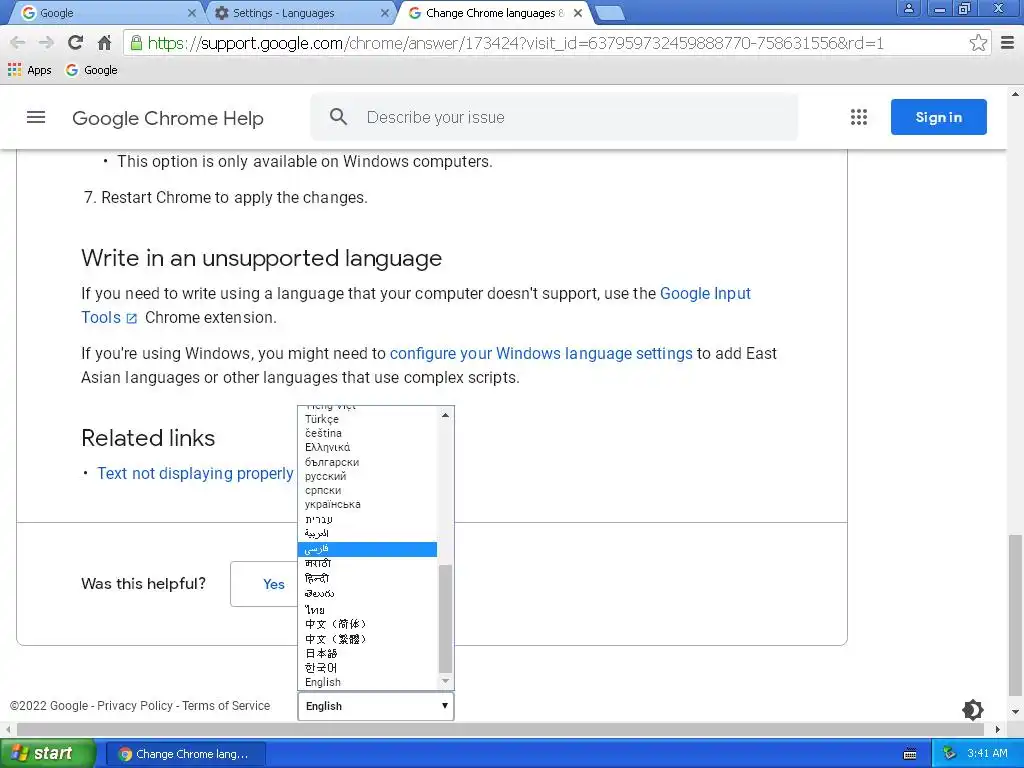
Task: Click the Describe your issue search field
Action: [554, 117]
